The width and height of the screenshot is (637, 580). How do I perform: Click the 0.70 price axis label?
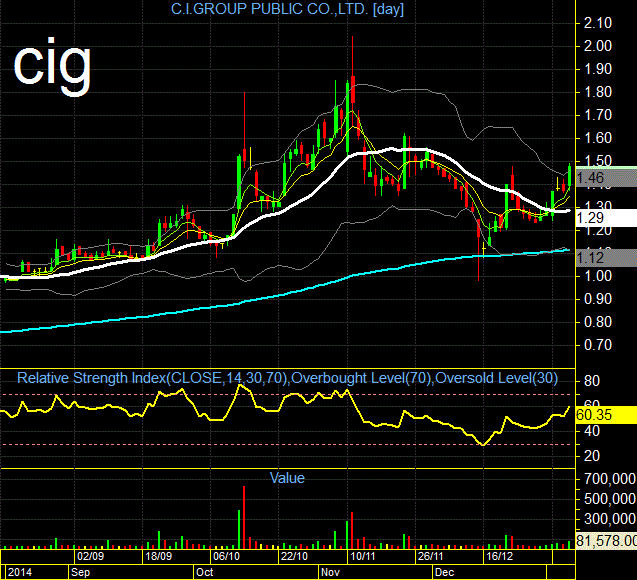(598, 345)
